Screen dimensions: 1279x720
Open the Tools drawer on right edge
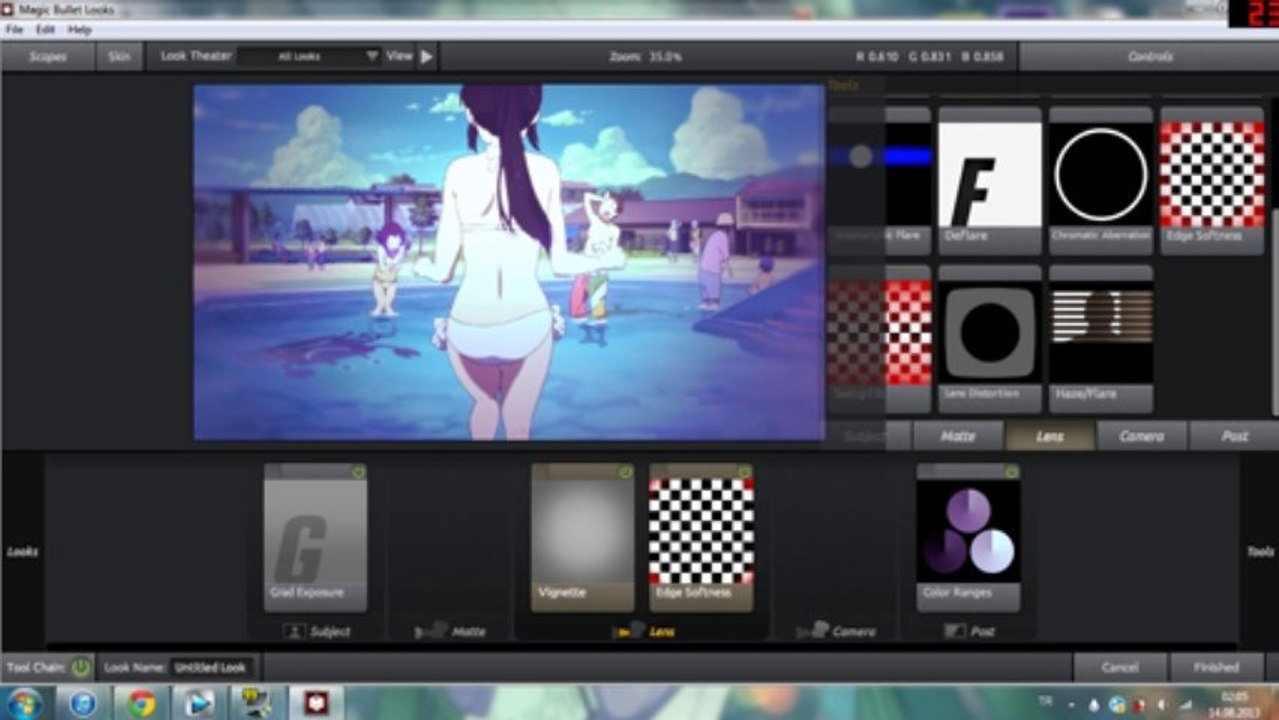point(1259,551)
